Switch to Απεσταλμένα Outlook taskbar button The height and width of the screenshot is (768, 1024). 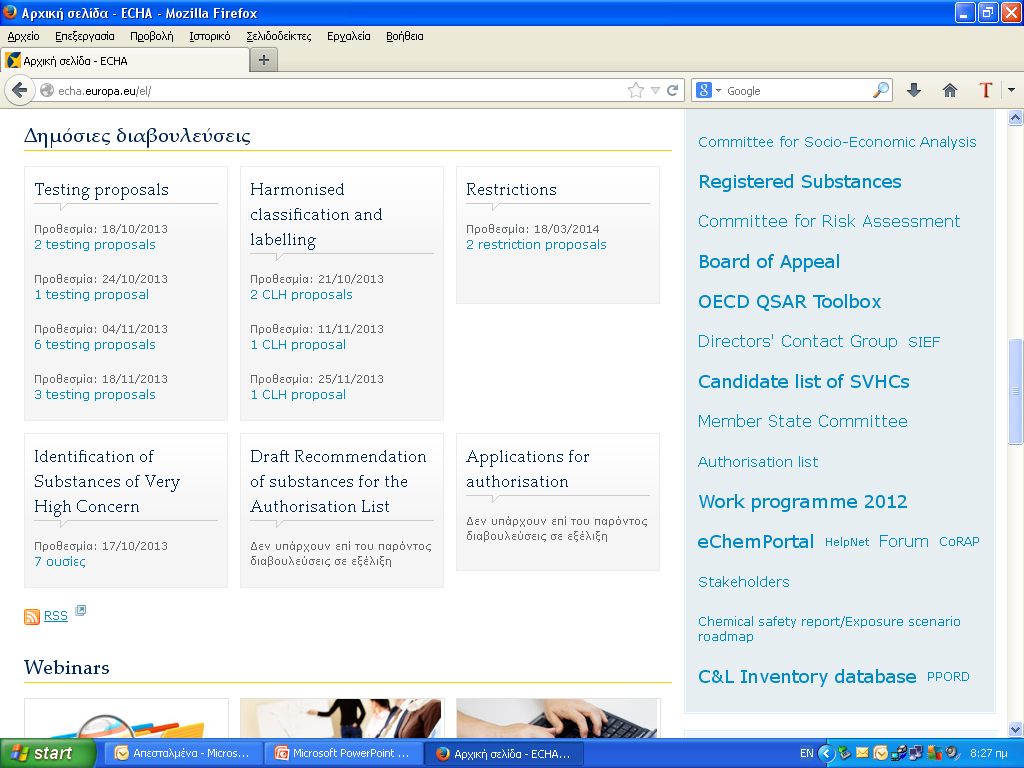click(185, 753)
